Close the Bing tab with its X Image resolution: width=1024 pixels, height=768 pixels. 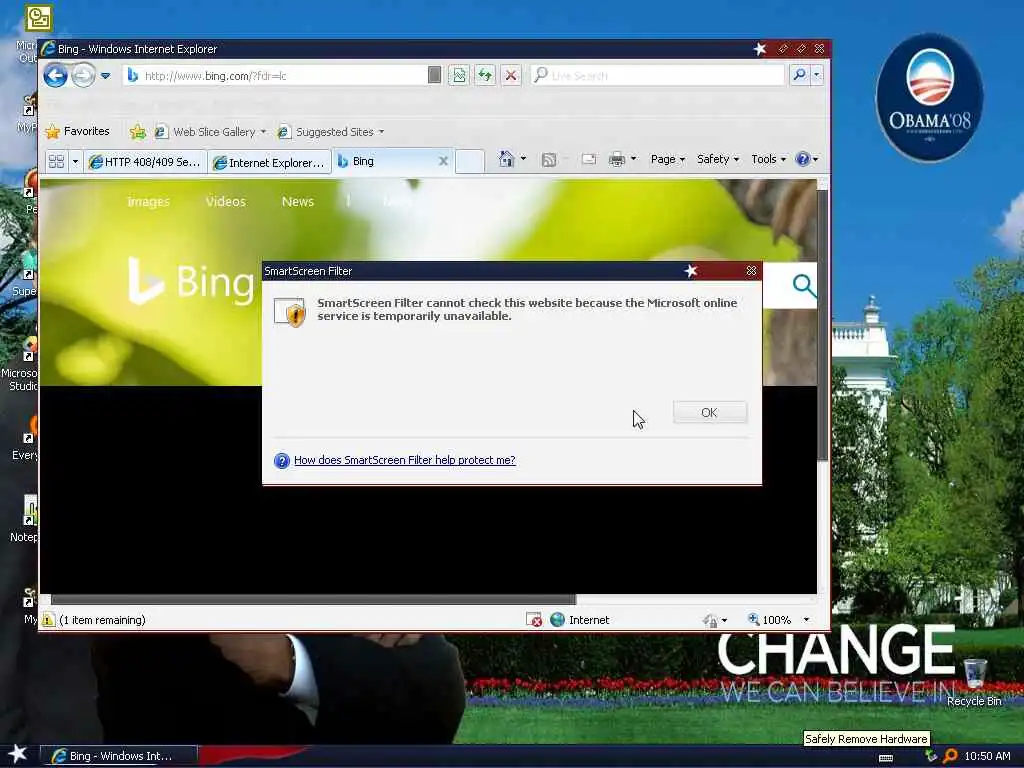pos(443,161)
